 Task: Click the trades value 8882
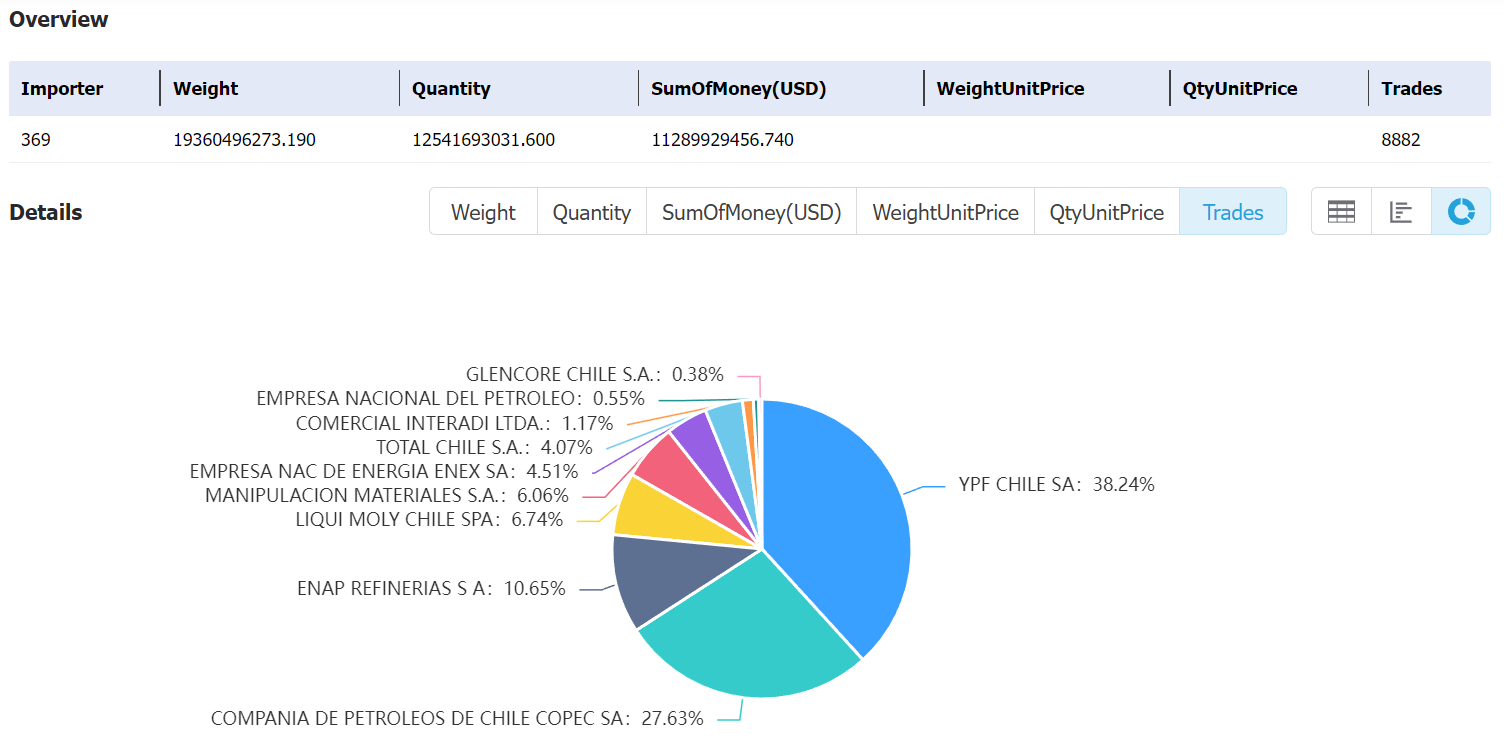click(x=1400, y=140)
